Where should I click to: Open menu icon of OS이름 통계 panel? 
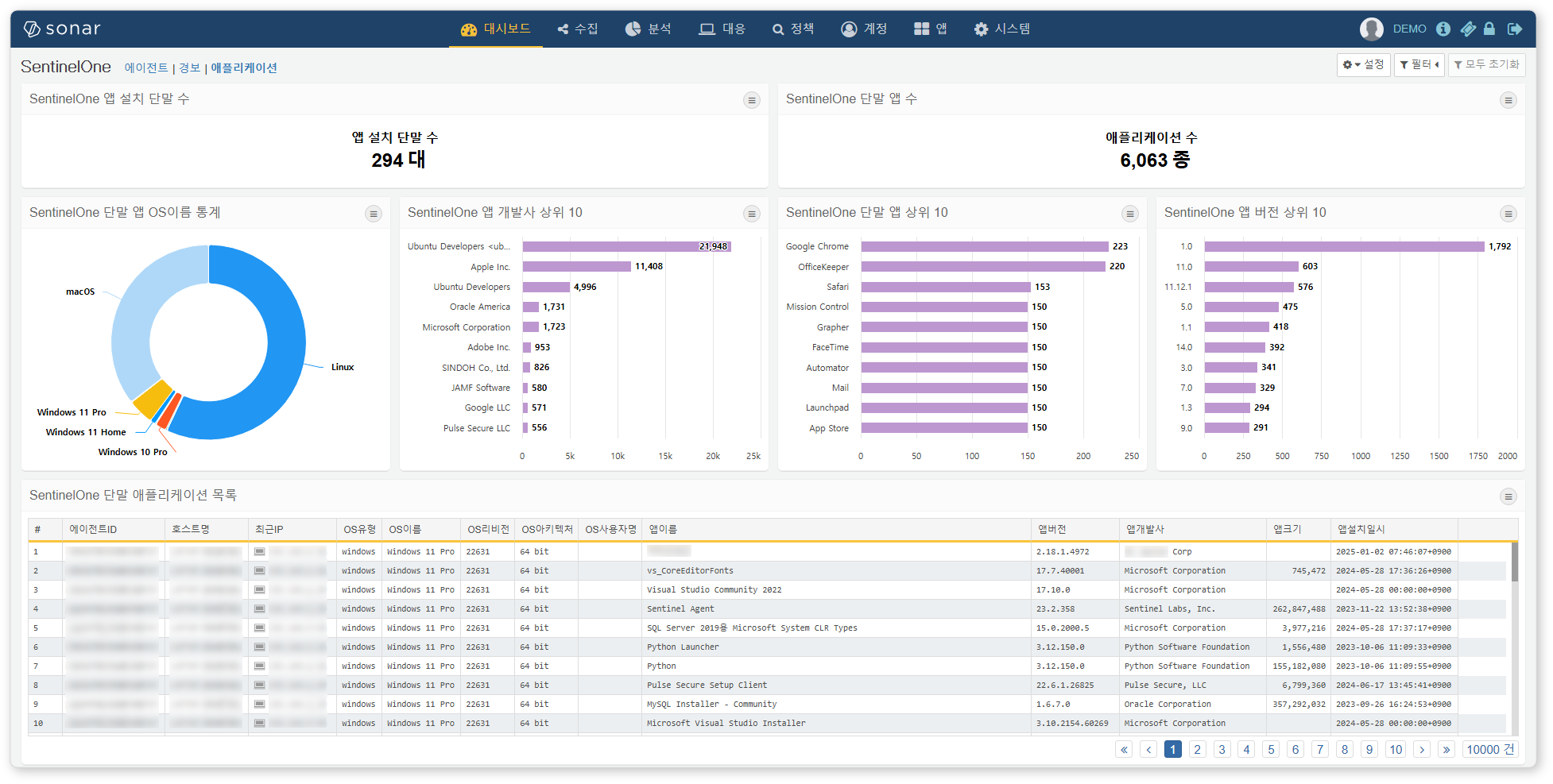373,214
